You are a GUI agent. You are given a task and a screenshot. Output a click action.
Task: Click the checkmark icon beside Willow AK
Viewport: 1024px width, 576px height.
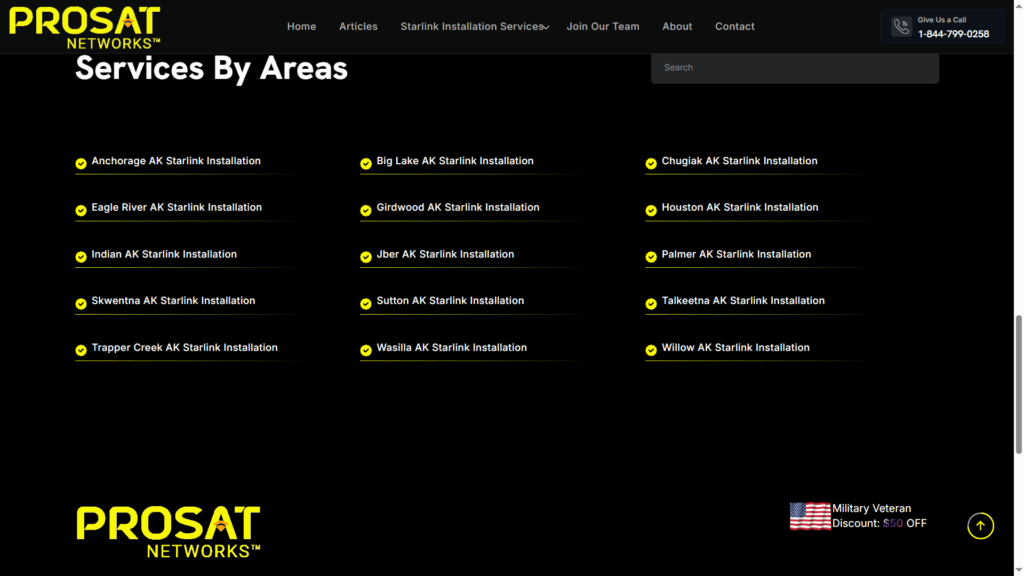(x=651, y=350)
